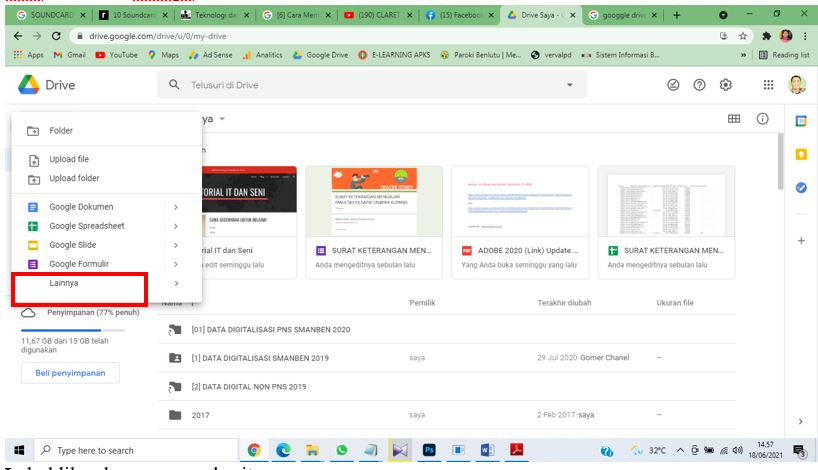Open Google Keep in side panel

tap(801, 154)
